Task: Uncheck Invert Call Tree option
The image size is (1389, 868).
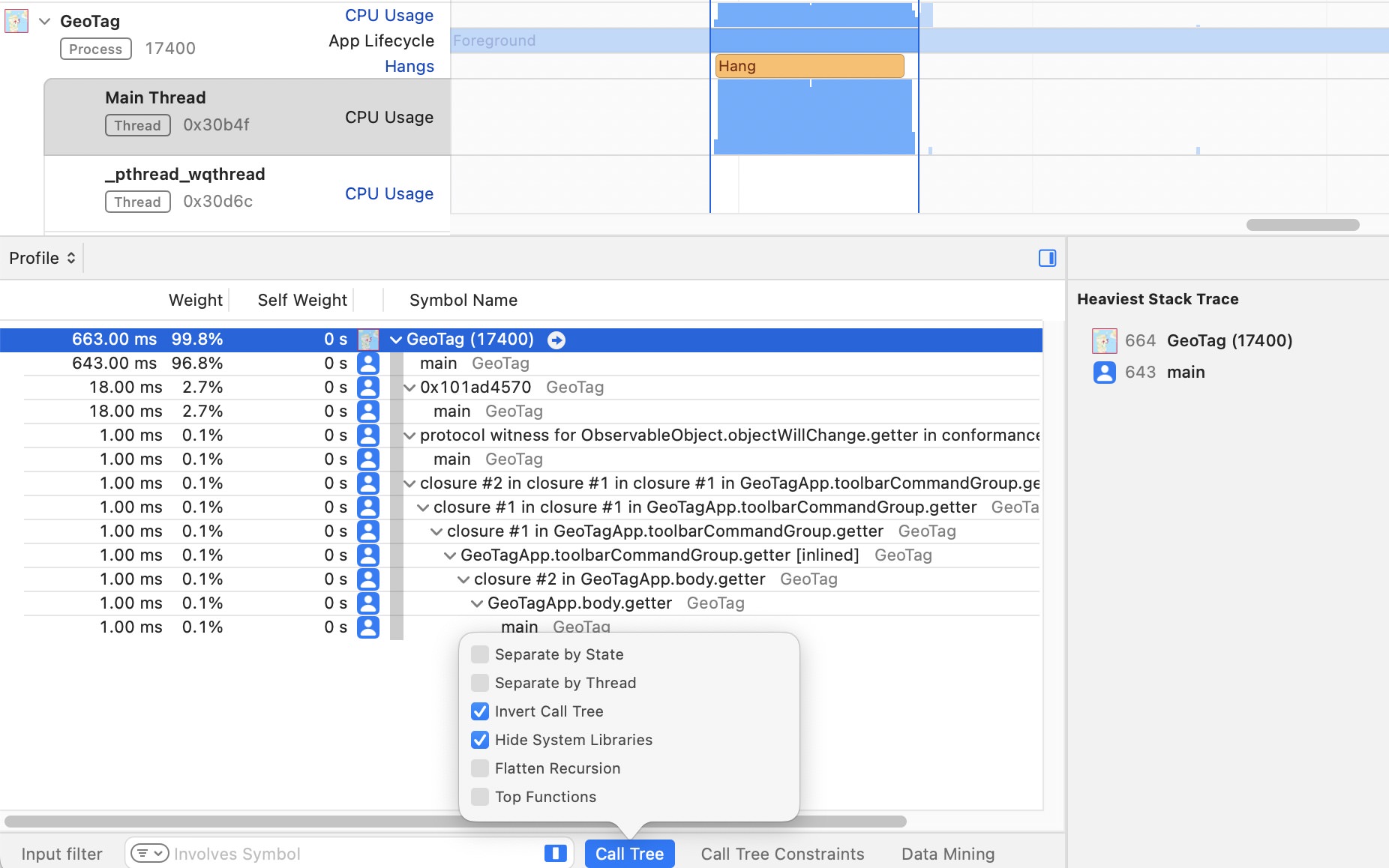Action: pyautogui.click(x=480, y=711)
